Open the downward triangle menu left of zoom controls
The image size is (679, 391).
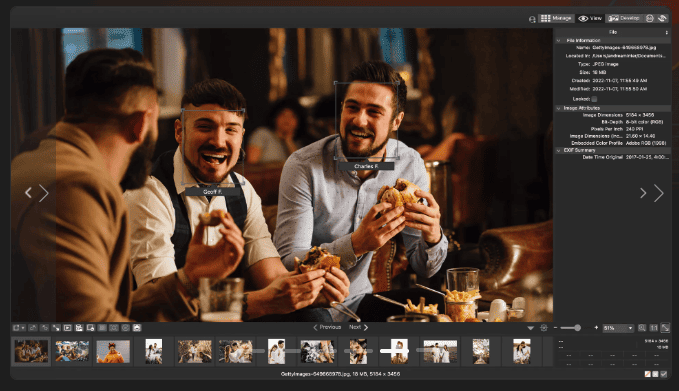click(530, 328)
